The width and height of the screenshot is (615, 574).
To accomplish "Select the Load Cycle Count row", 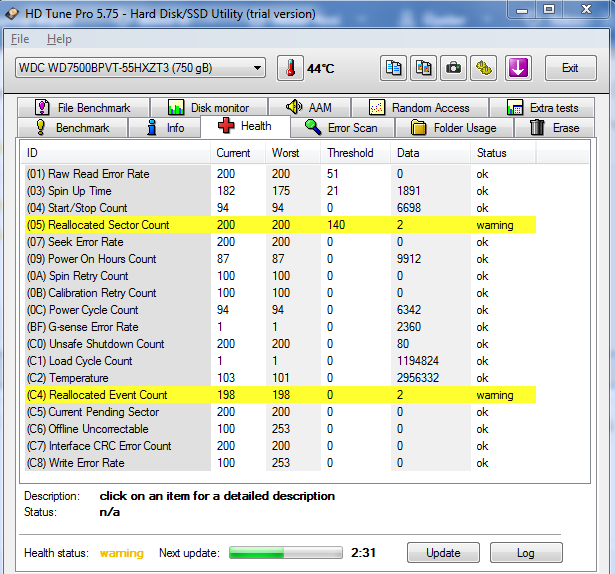I will (280, 361).
